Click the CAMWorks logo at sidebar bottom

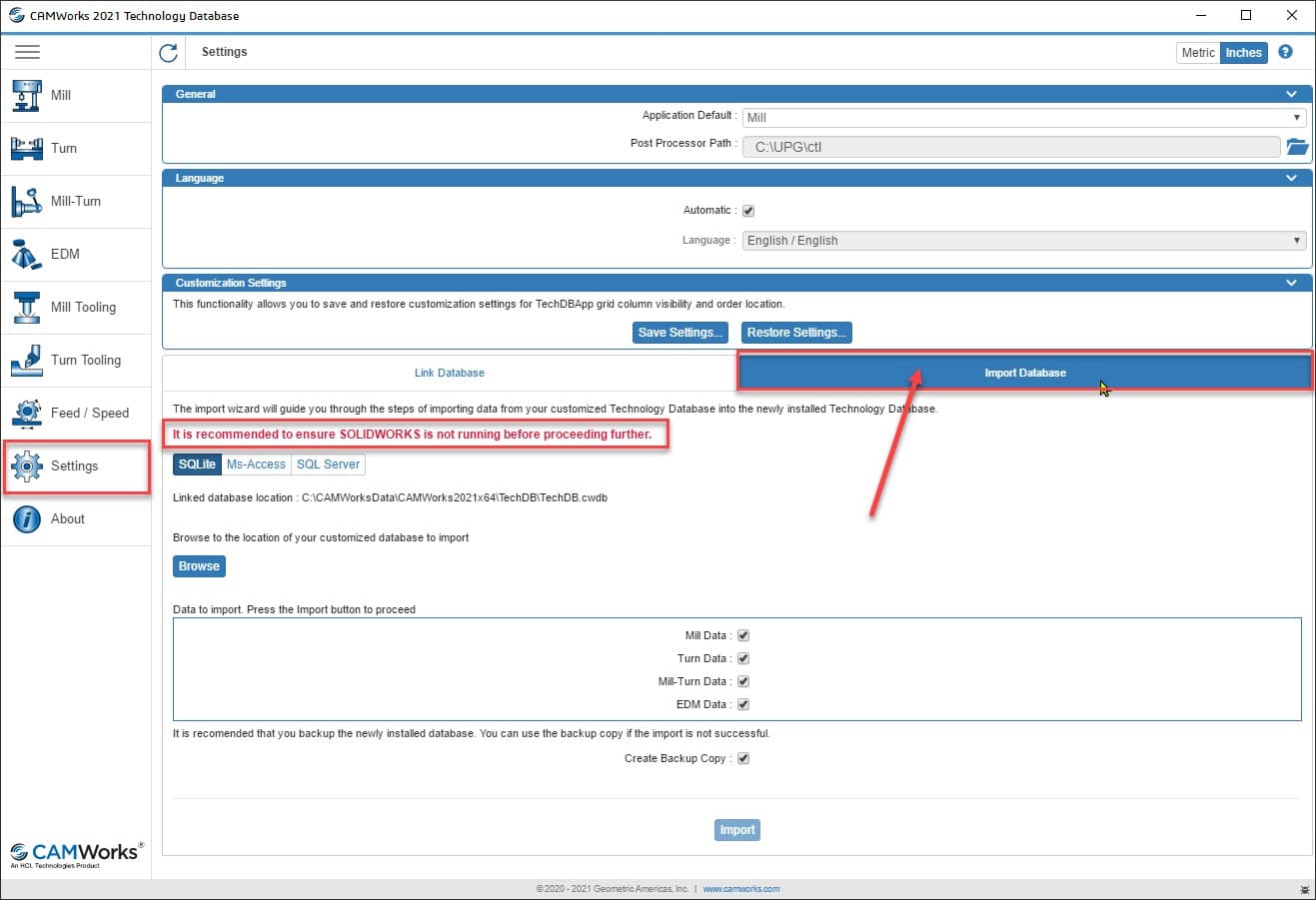76,854
